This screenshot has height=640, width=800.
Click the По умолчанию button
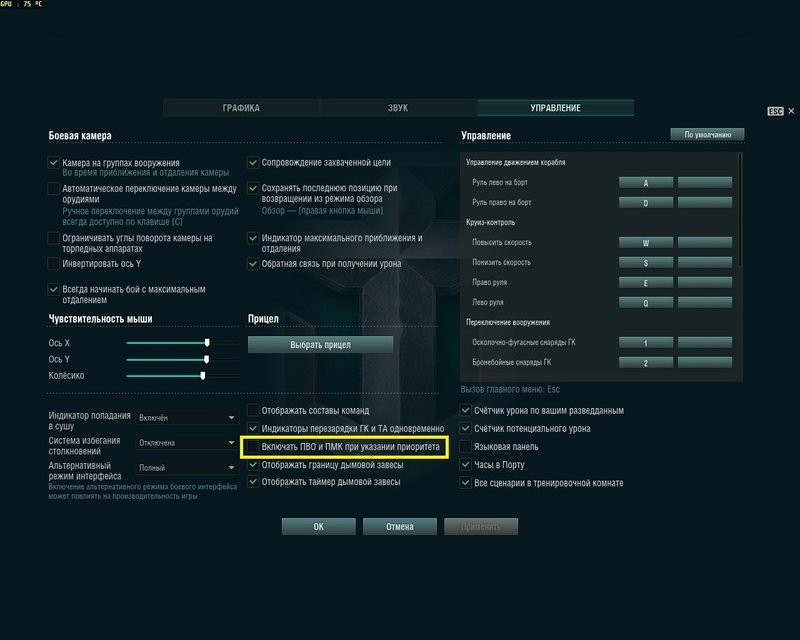pos(707,134)
